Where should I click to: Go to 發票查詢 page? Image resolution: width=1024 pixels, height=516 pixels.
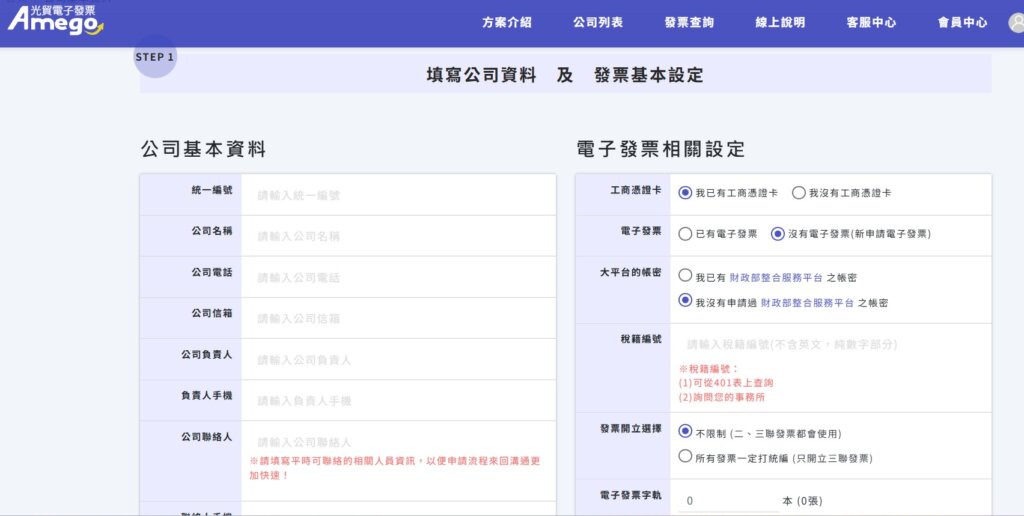[x=689, y=23]
